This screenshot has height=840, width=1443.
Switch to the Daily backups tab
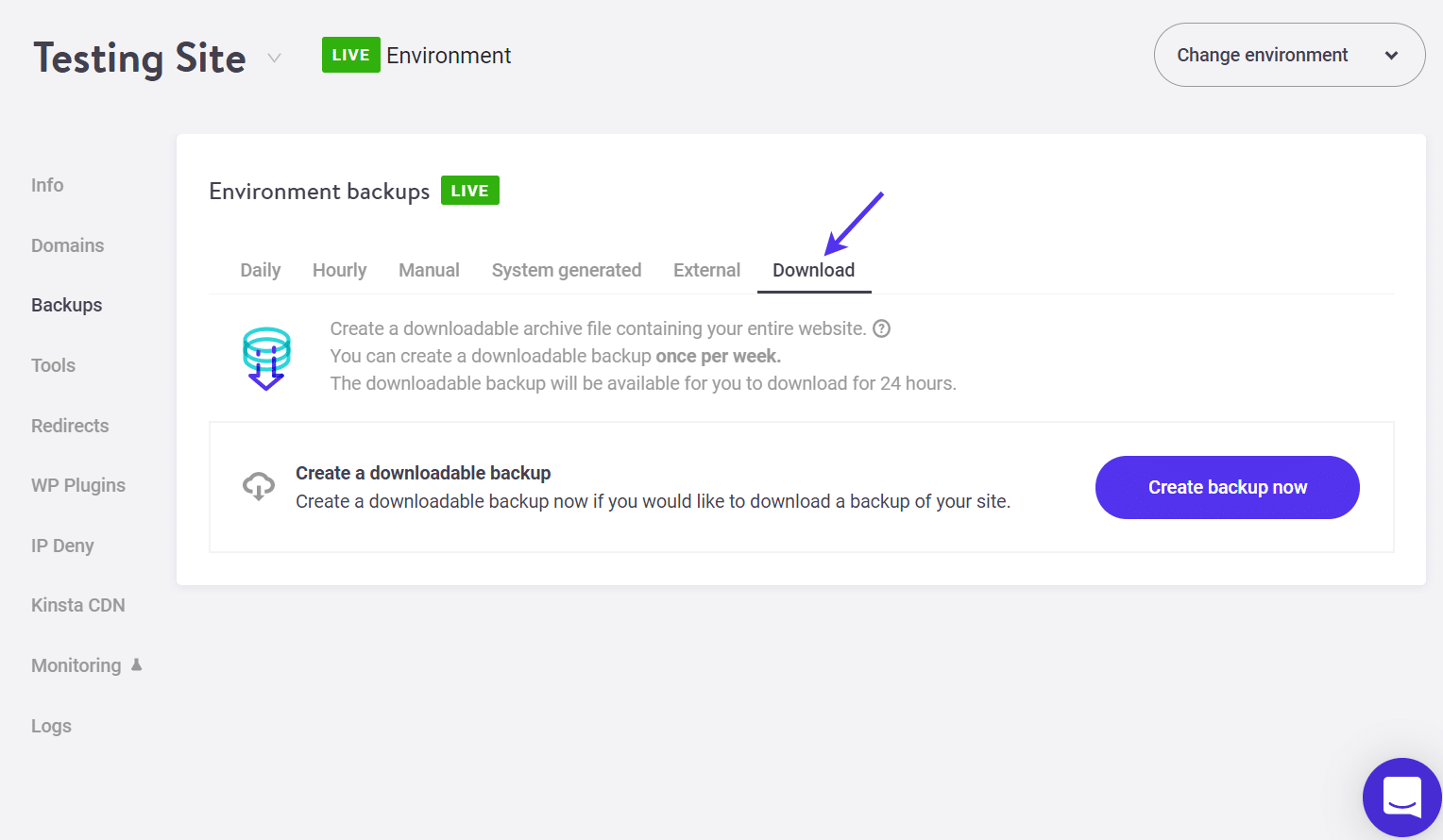260,270
